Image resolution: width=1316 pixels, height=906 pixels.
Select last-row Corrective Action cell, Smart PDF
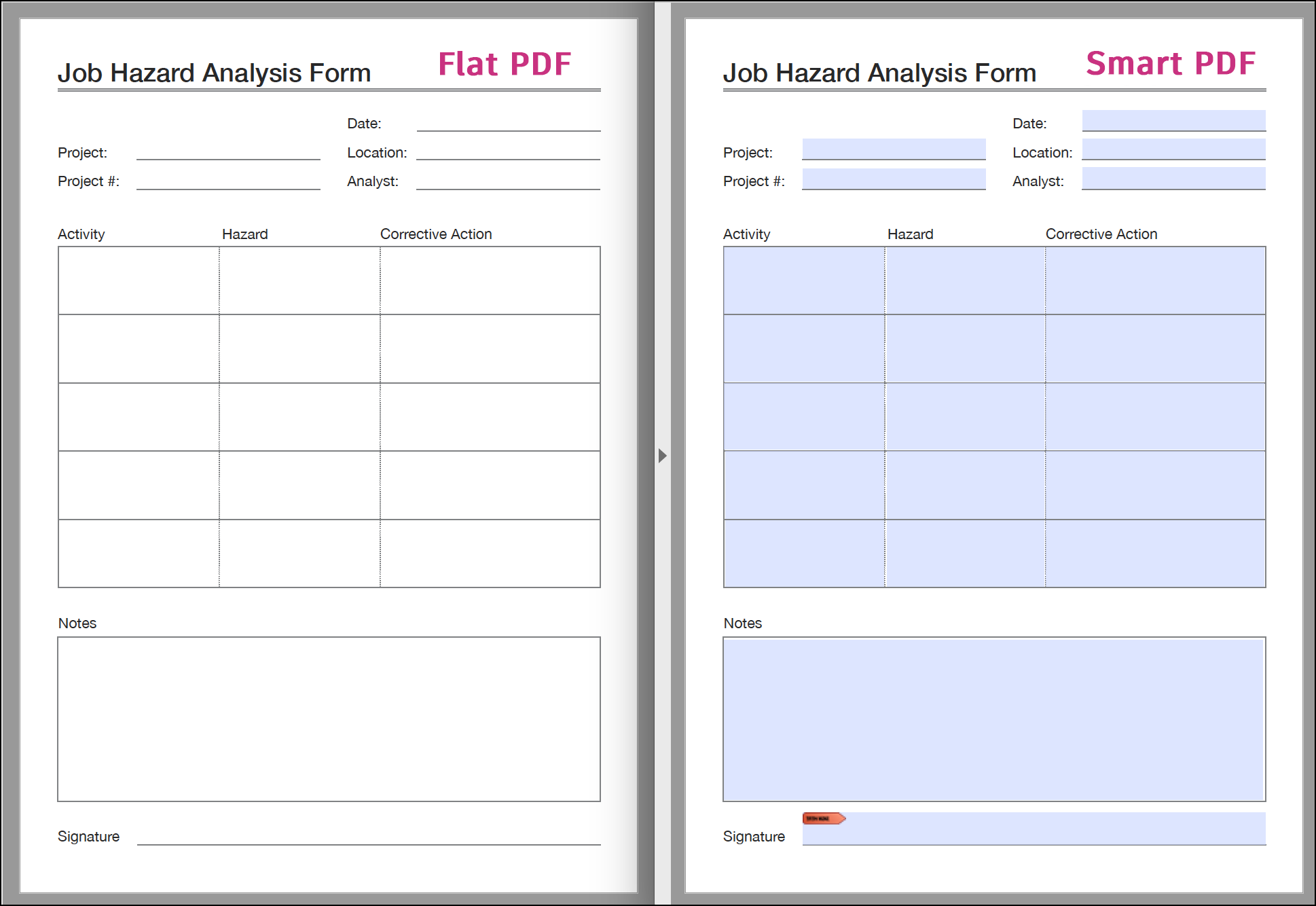pyautogui.click(x=1155, y=554)
